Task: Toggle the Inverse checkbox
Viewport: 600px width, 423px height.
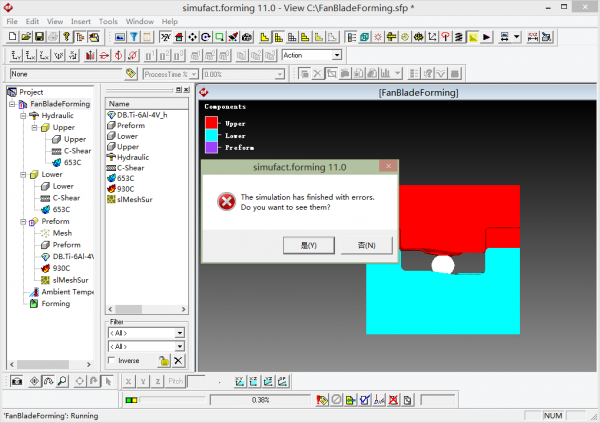Action: pos(111,360)
